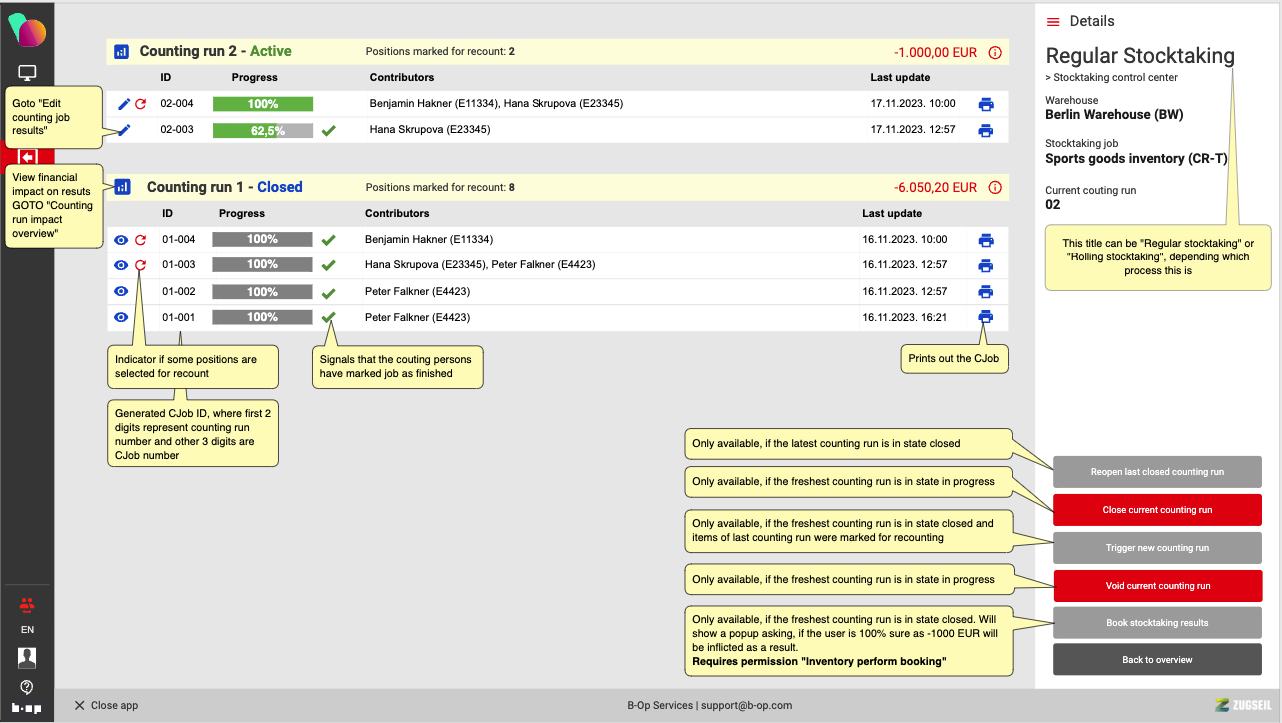This screenshot has width=1282, height=723.
Task: Click edit pencil for job 02-004
Action: pos(124,103)
